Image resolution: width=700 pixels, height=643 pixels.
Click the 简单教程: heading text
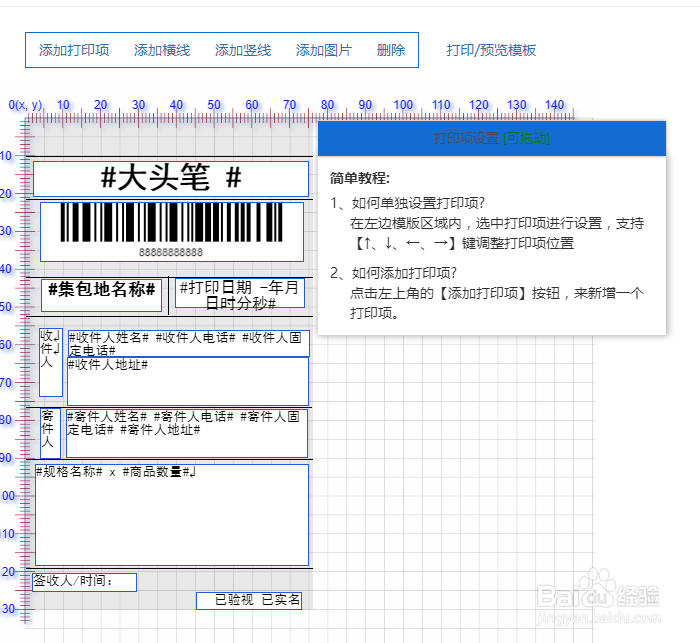click(360, 178)
